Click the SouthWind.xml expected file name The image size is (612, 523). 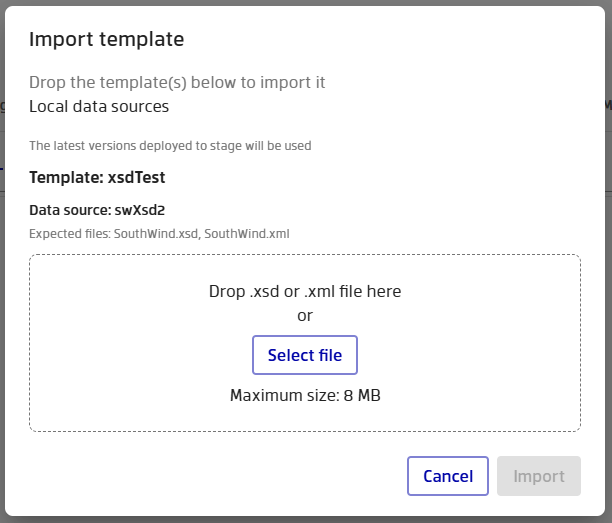click(x=247, y=234)
